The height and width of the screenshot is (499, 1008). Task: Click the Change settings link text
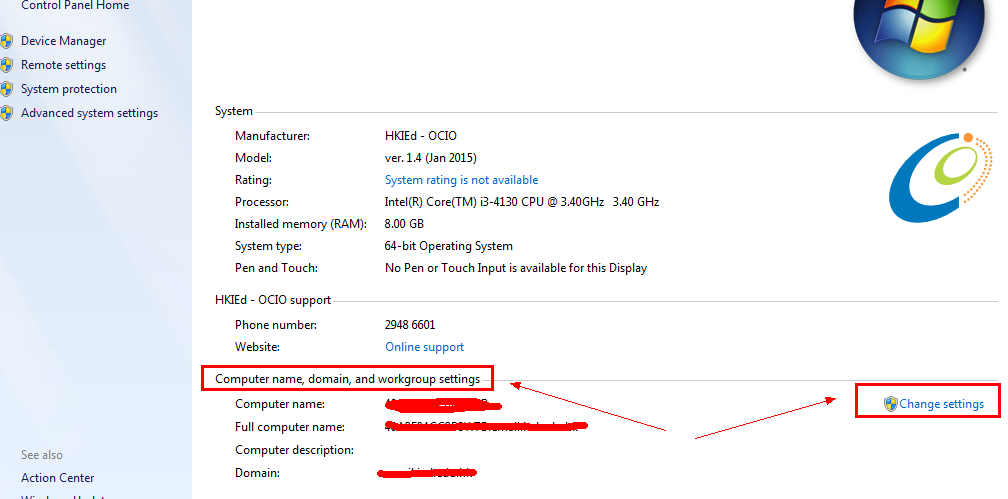click(941, 404)
